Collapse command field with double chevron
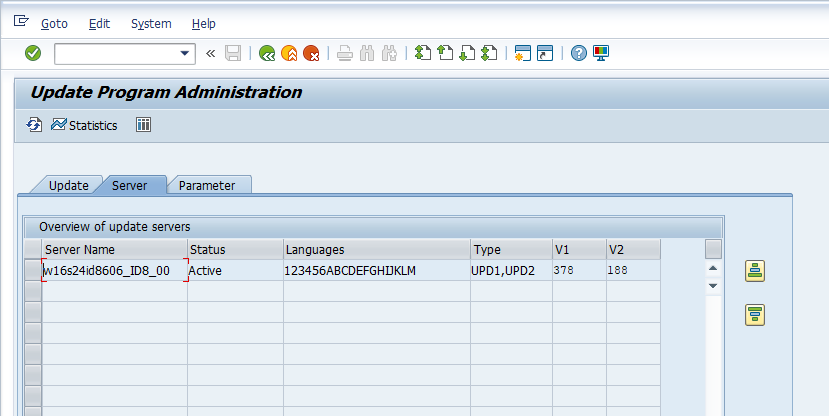 click(x=210, y=54)
